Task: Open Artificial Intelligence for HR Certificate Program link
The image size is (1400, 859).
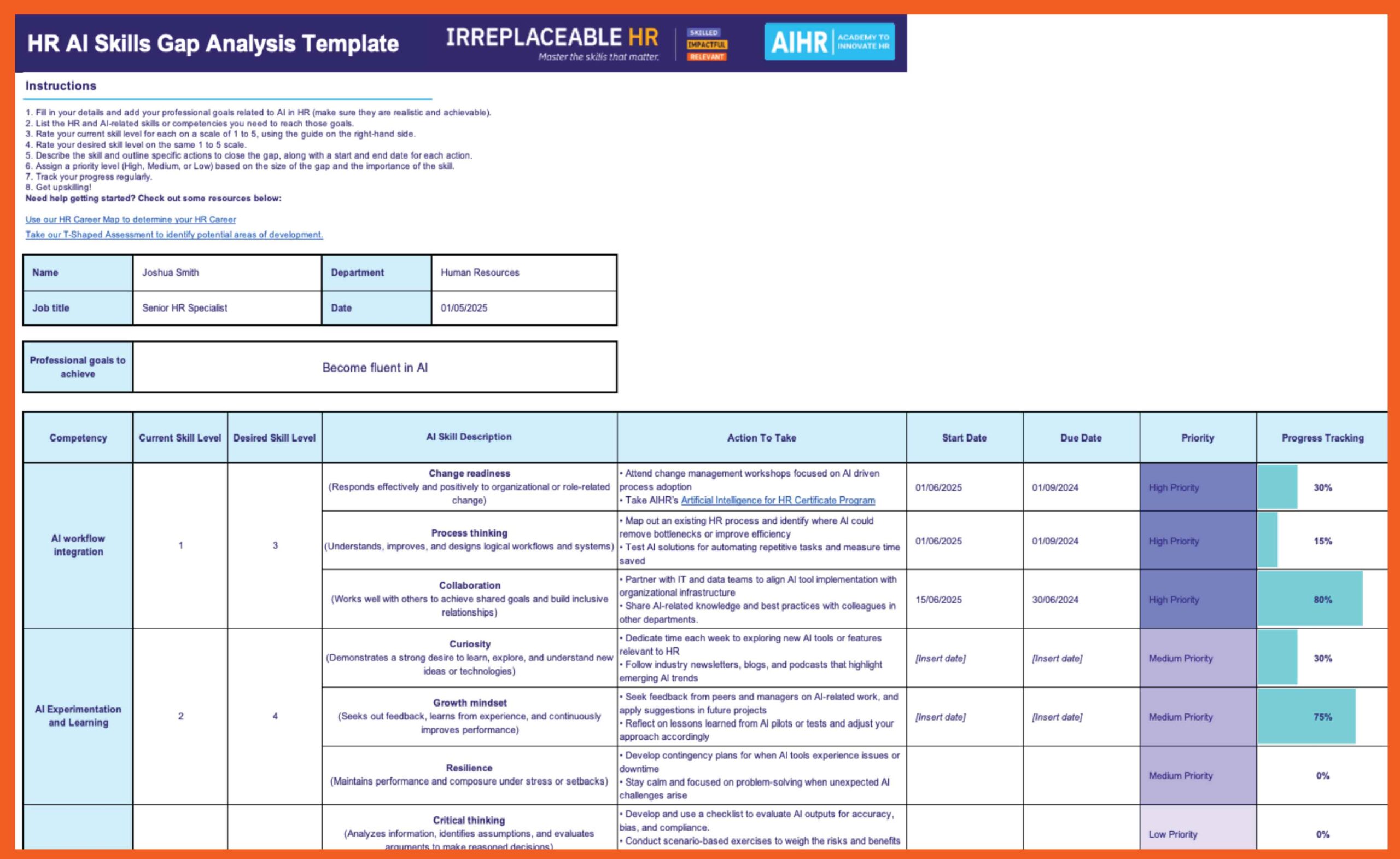Action: 778,500
